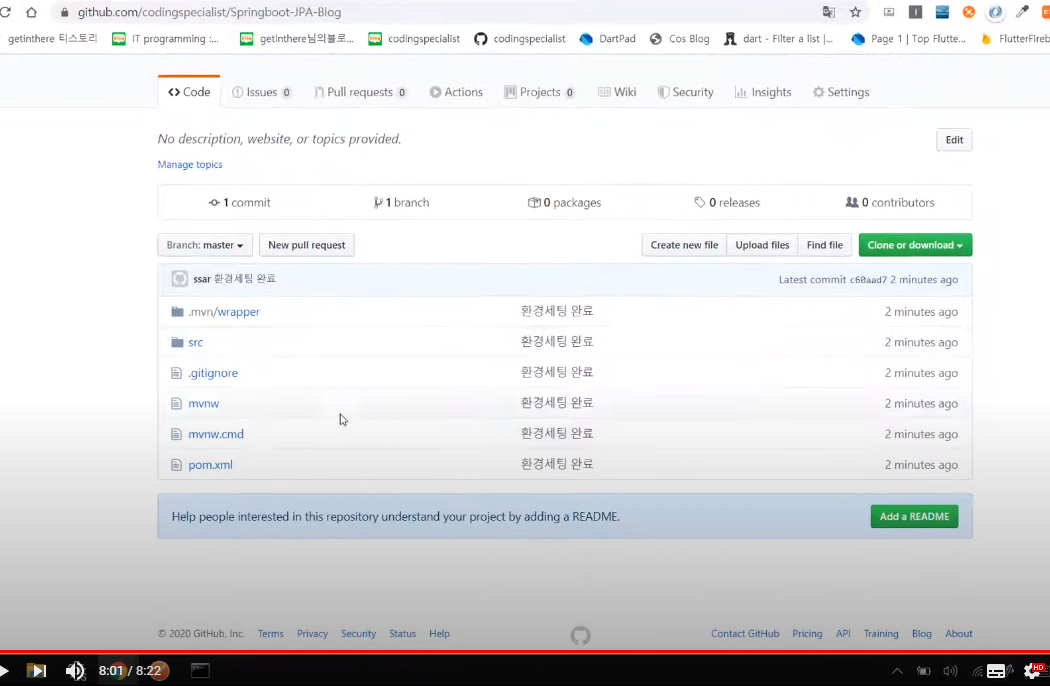Click the Create new file button
This screenshot has height=686, width=1050.
(x=684, y=245)
